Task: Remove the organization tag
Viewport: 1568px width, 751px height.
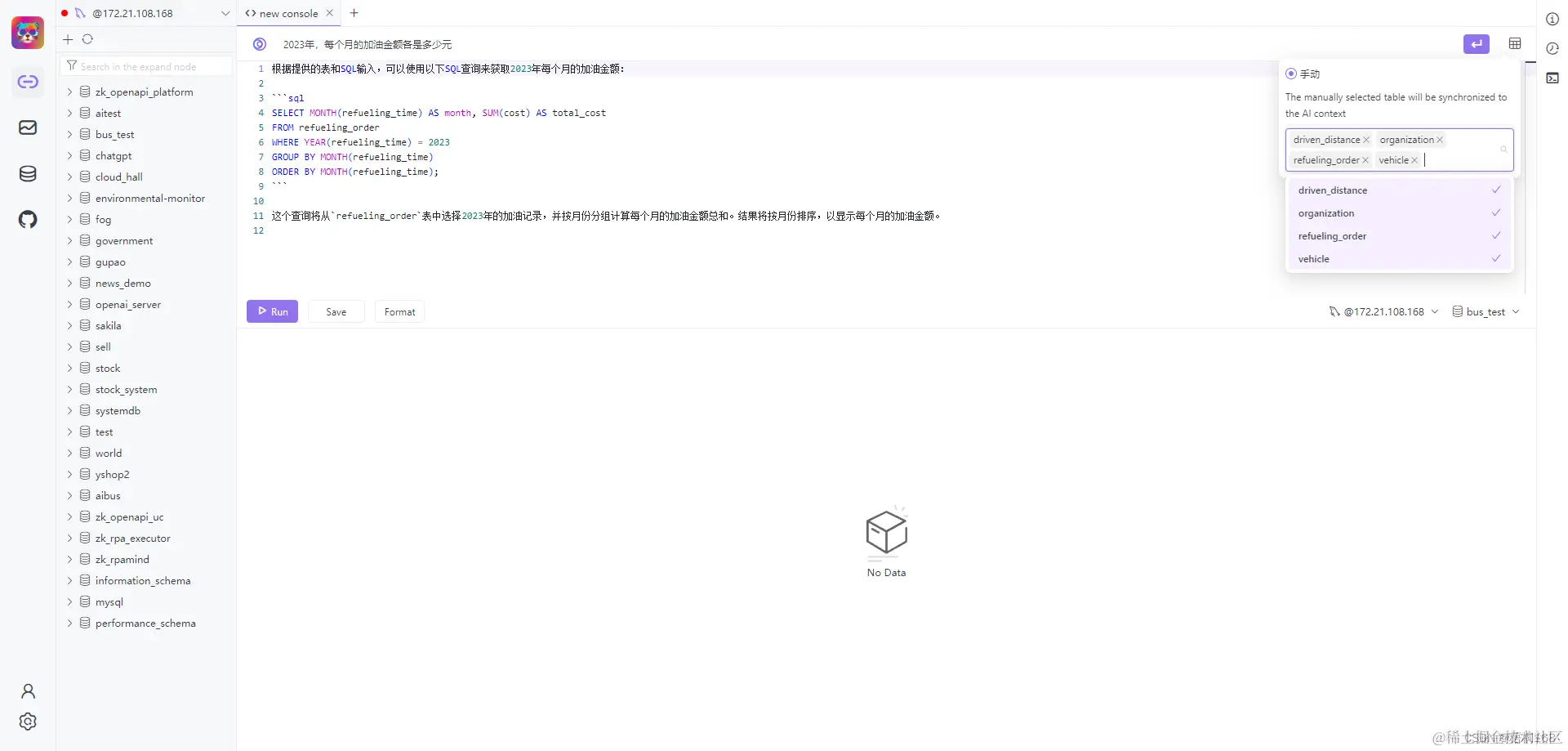Action: tap(1440, 140)
